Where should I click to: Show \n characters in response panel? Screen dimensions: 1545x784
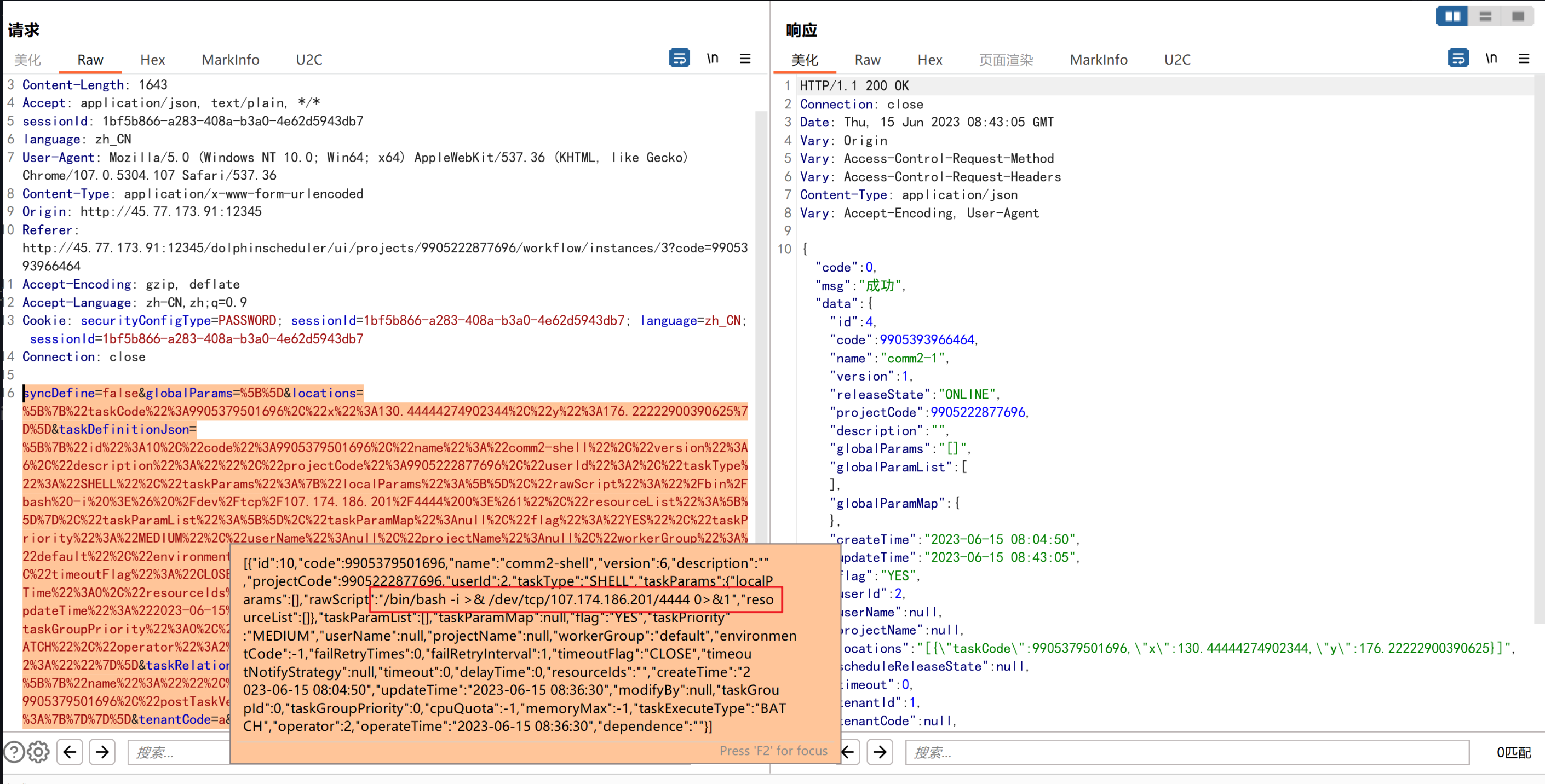pyautogui.click(x=1491, y=58)
